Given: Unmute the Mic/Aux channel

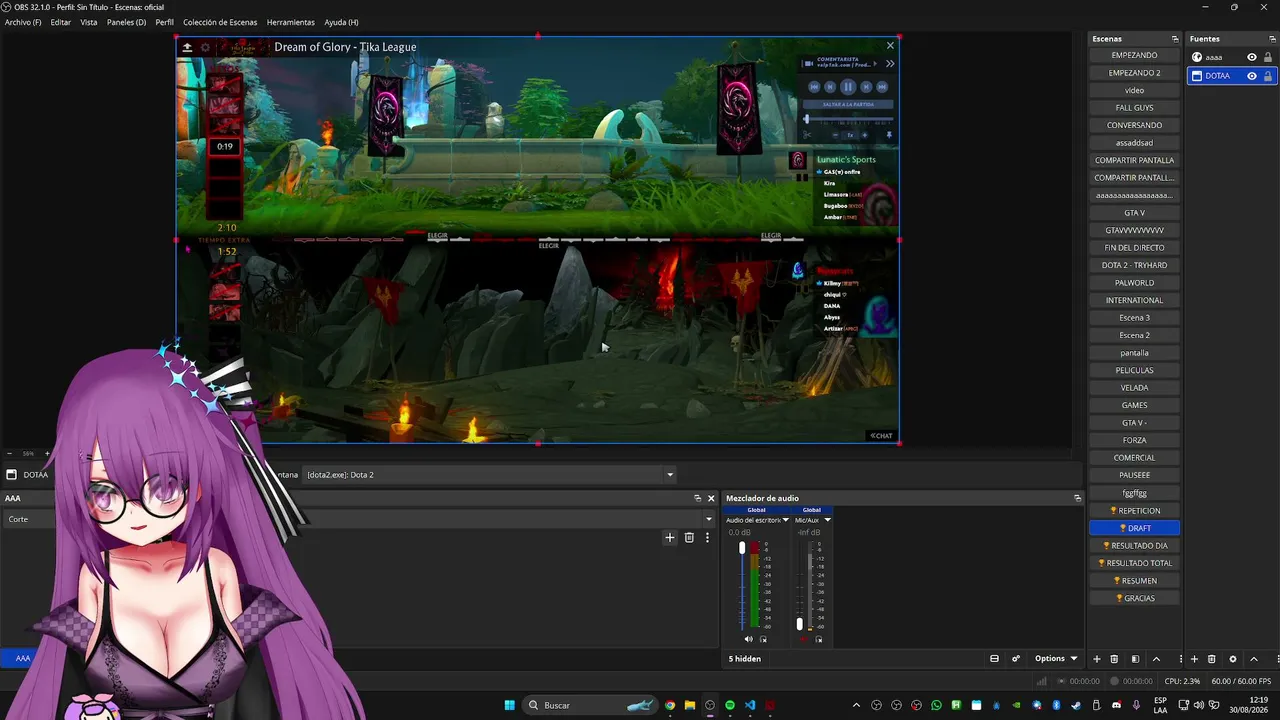Looking at the screenshot, I should pyautogui.click(x=802, y=639).
